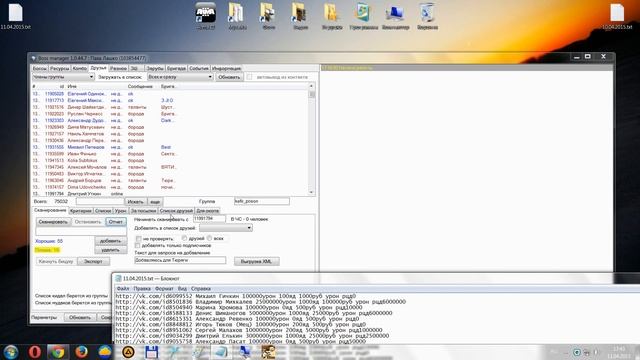Click the face avatar taskbar icon
640x360 pixels.
point(268,351)
